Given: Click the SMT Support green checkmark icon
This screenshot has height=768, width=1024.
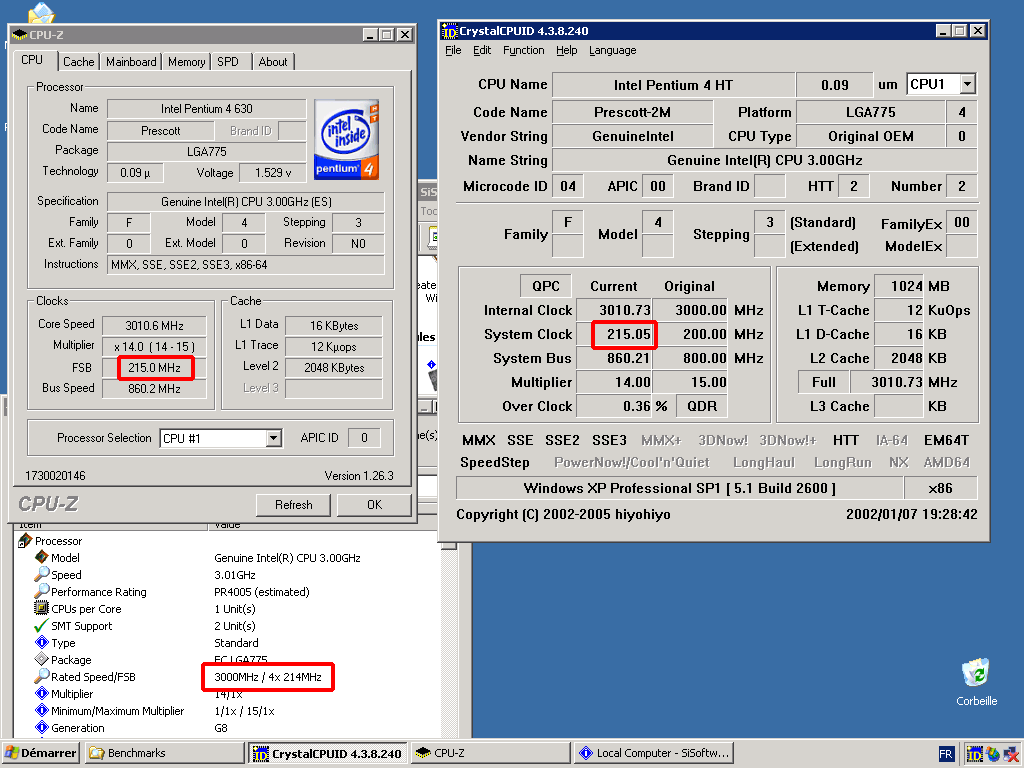Looking at the screenshot, I should pyautogui.click(x=42, y=626).
